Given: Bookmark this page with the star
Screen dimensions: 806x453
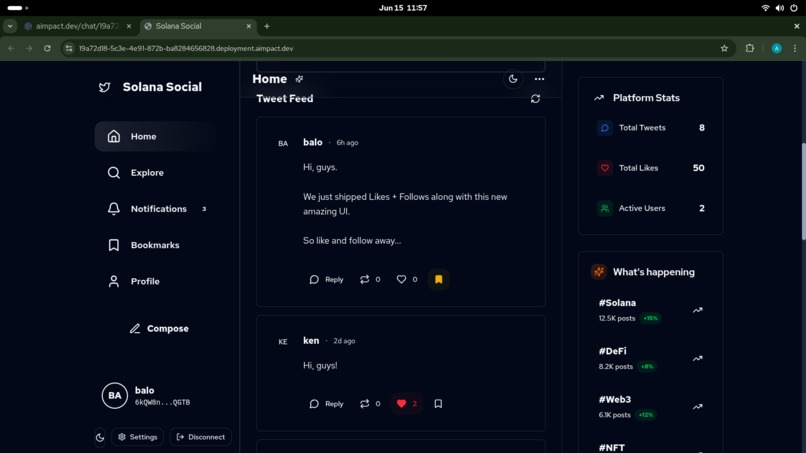Looking at the screenshot, I should click(724, 48).
